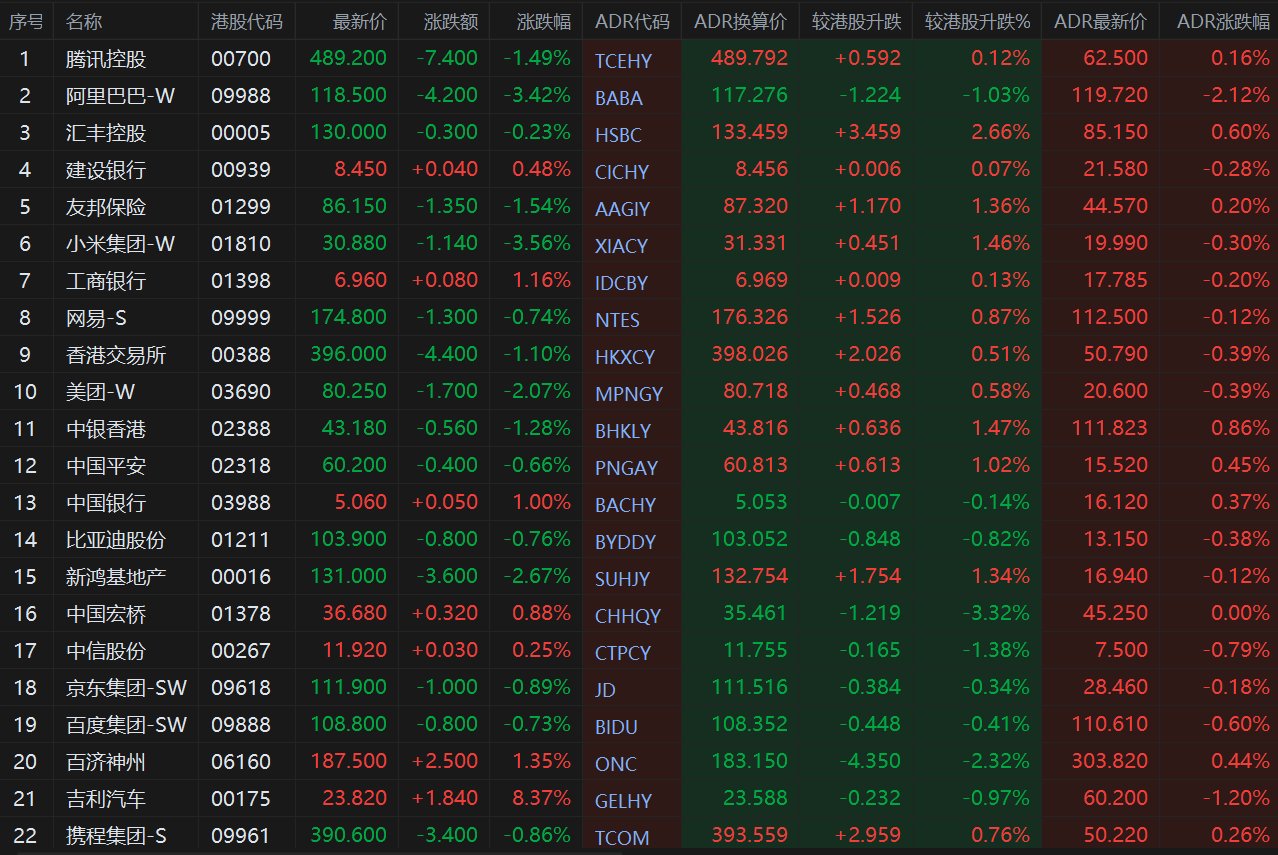Click the 较港股升跌 column header
The image size is (1278, 855).
pyautogui.click(x=856, y=21)
